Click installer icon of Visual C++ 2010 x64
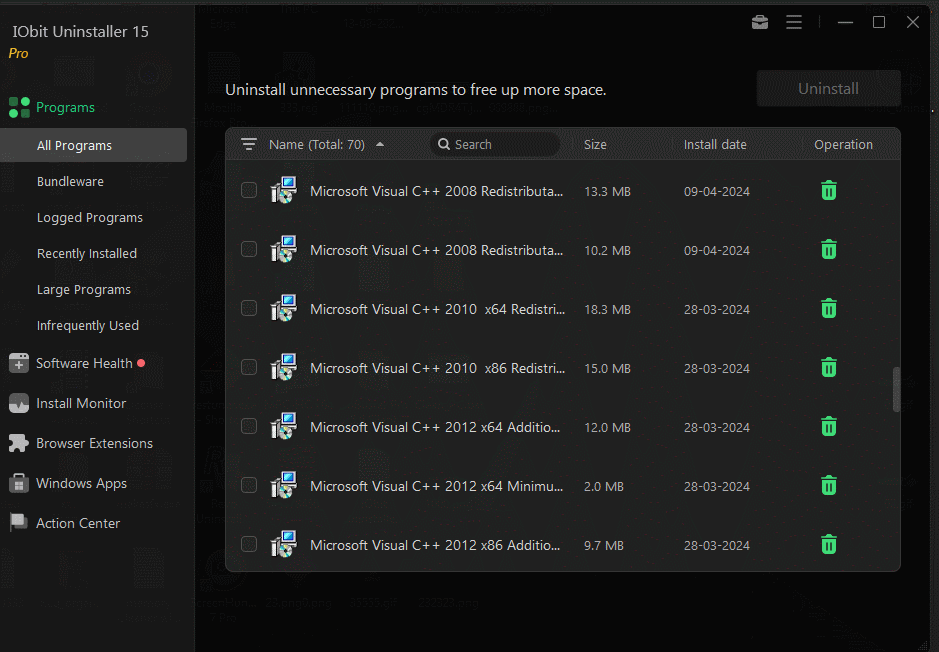The width and height of the screenshot is (939, 652). point(284,308)
